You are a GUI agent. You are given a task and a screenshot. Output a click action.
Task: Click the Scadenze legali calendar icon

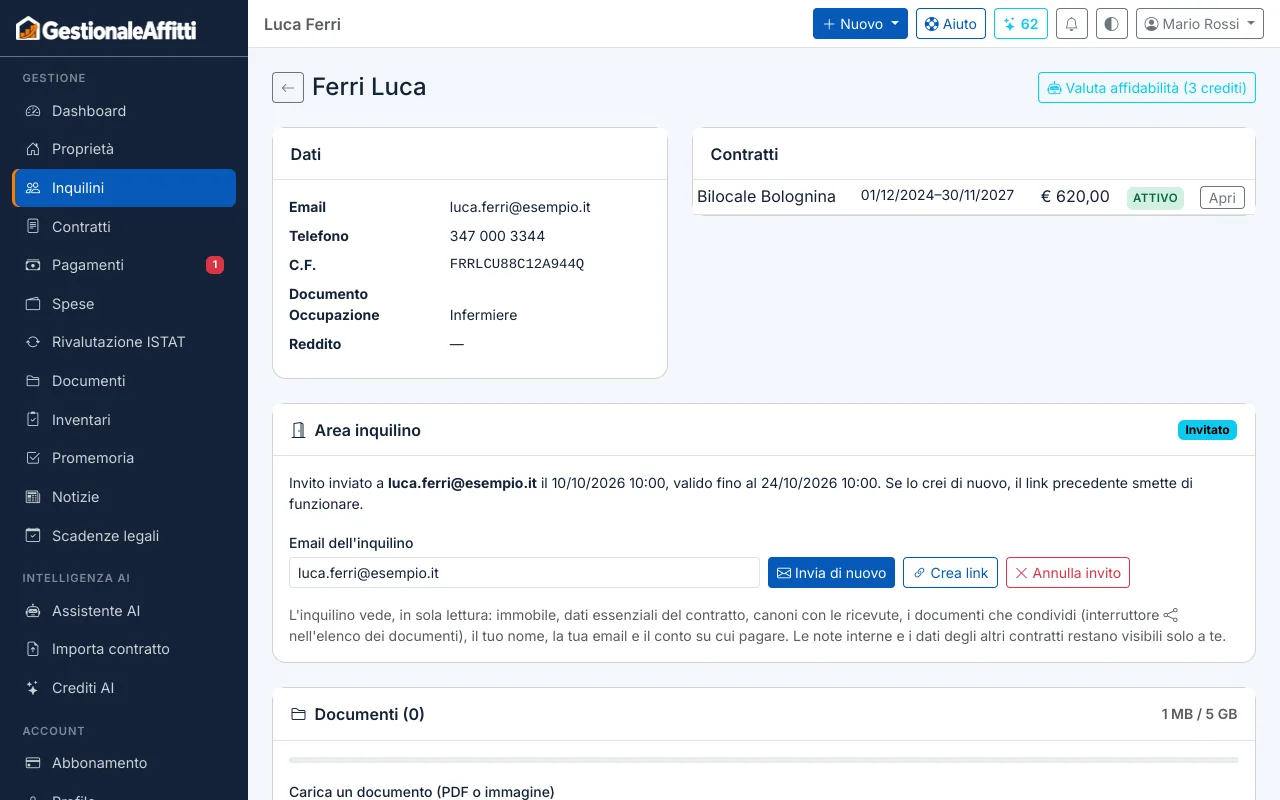33,536
